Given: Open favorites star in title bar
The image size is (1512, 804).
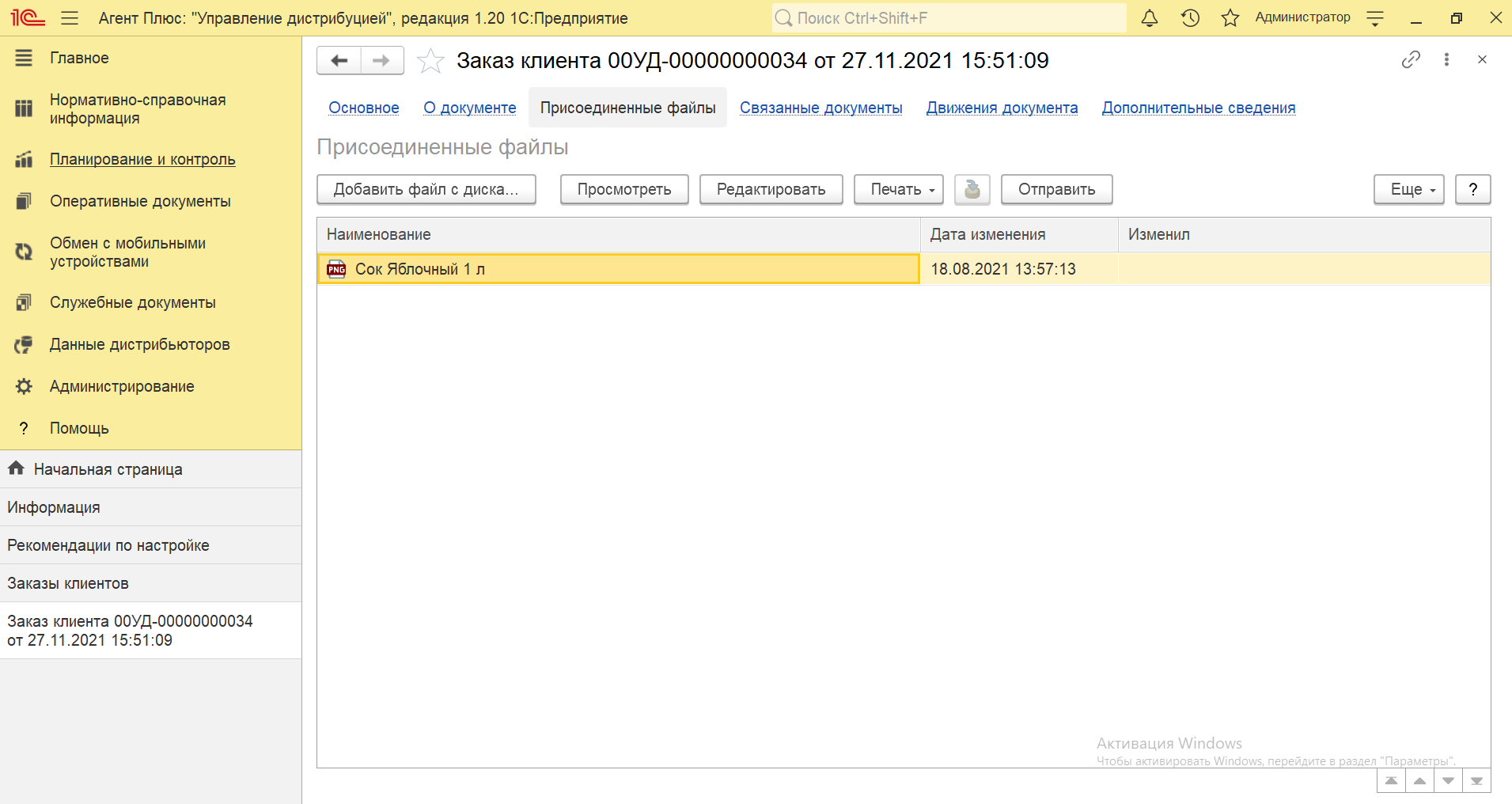Looking at the screenshot, I should 1230,18.
